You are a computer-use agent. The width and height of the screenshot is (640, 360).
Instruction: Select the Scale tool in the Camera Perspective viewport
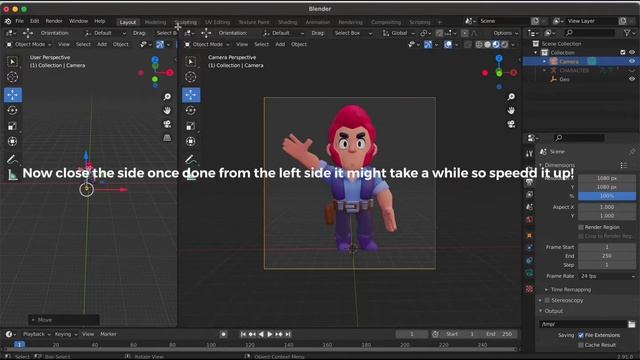click(x=191, y=126)
